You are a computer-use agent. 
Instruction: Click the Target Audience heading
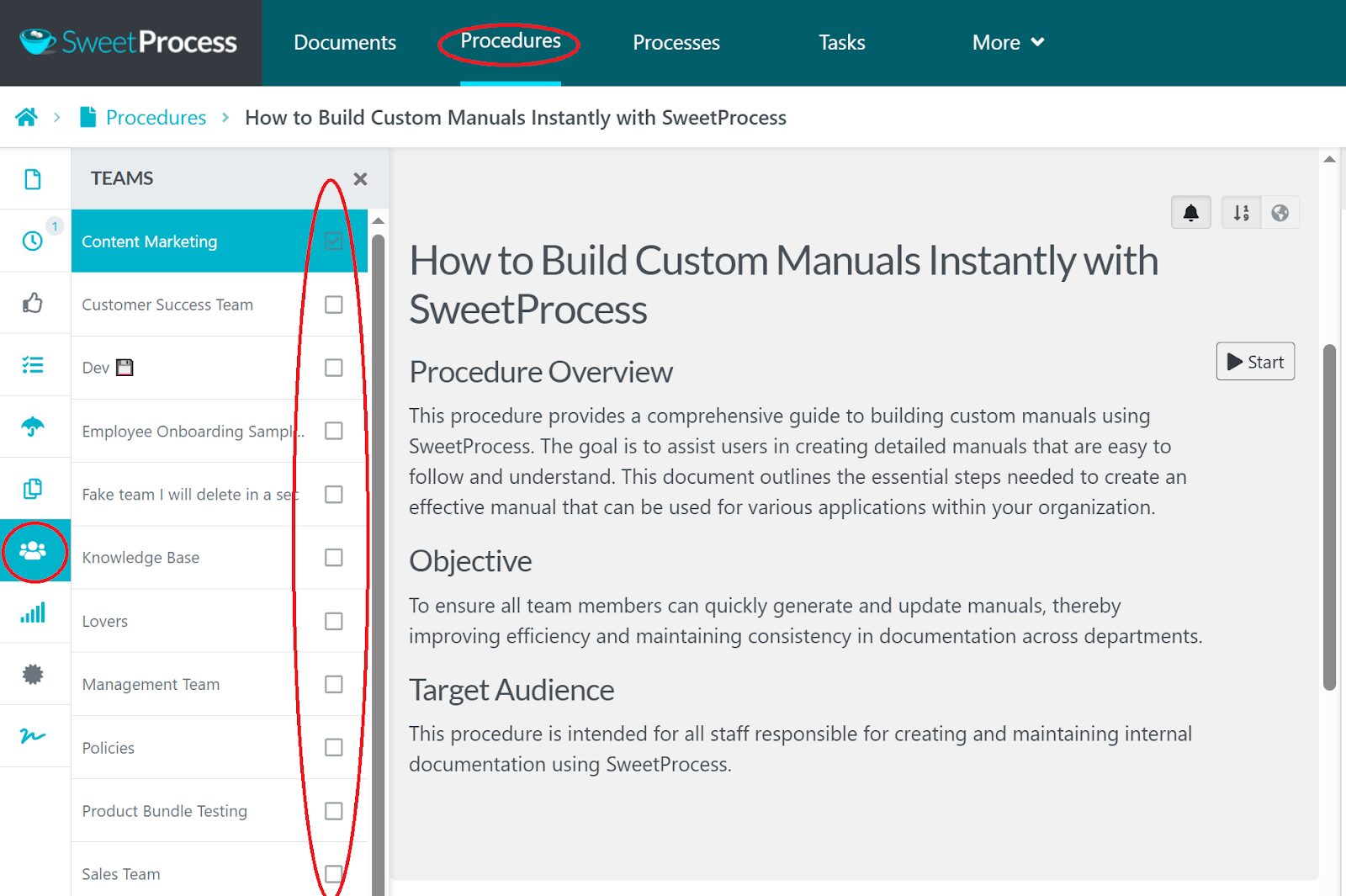[x=511, y=690]
